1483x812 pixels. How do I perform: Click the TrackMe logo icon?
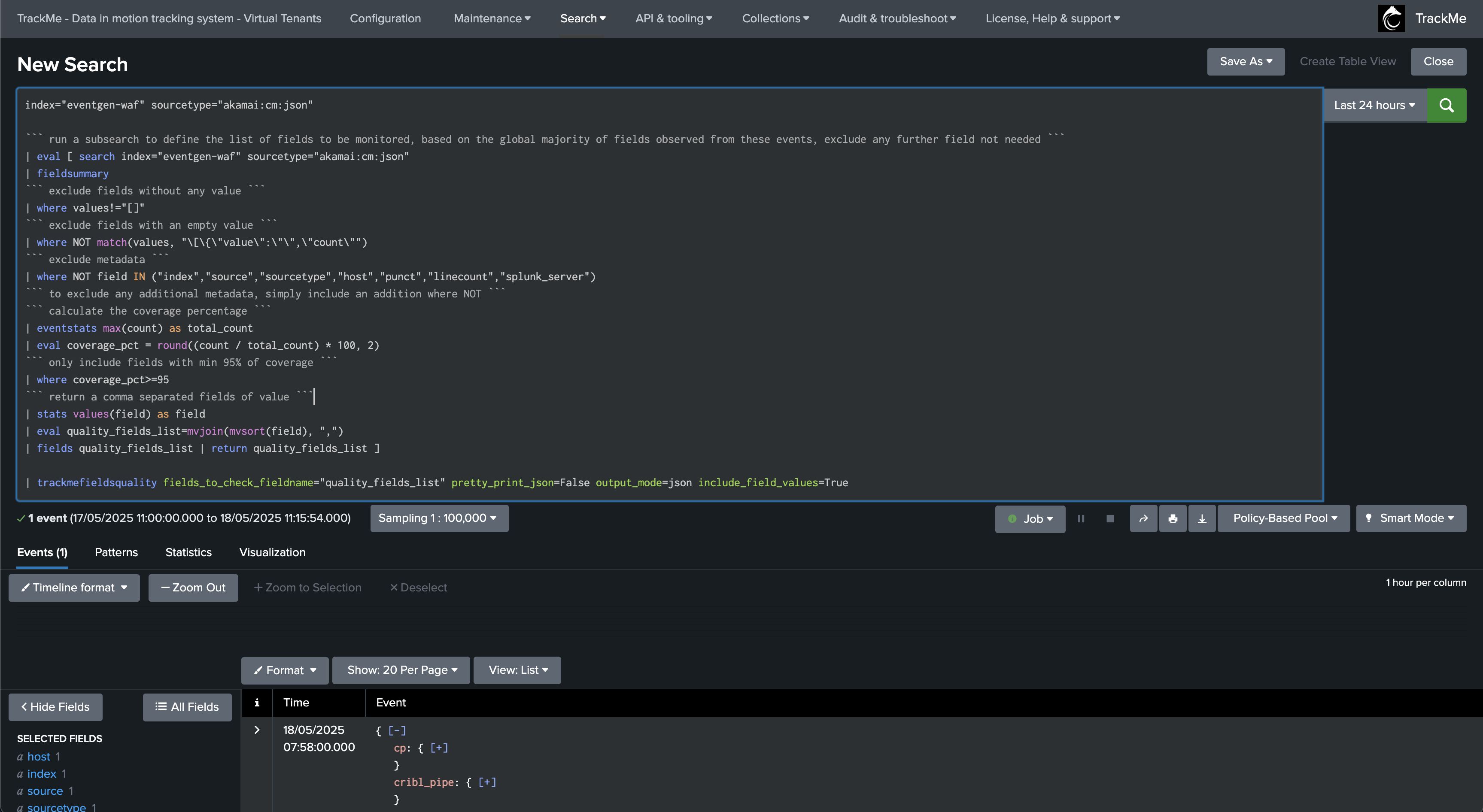[1391, 18]
